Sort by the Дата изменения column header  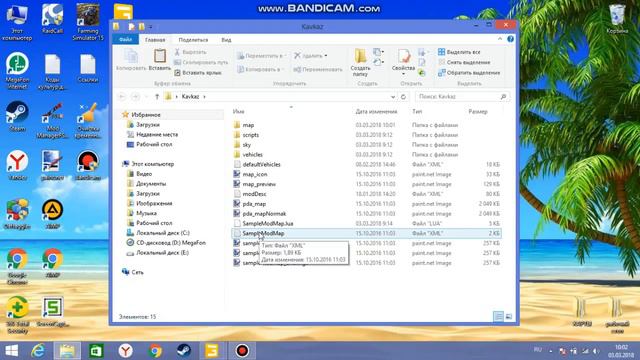pyautogui.click(x=376, y=111)
